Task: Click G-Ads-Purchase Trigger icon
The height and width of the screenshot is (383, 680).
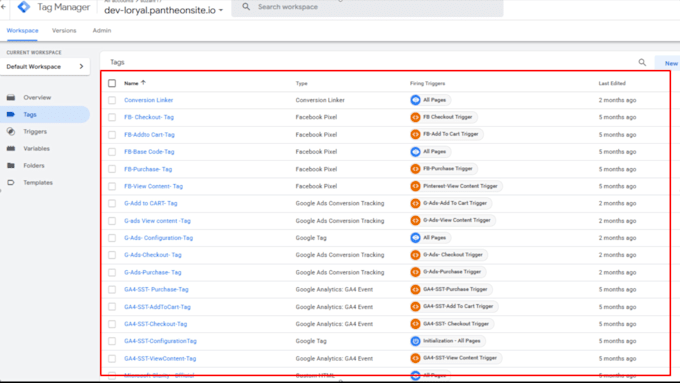Action: point(415,272)
